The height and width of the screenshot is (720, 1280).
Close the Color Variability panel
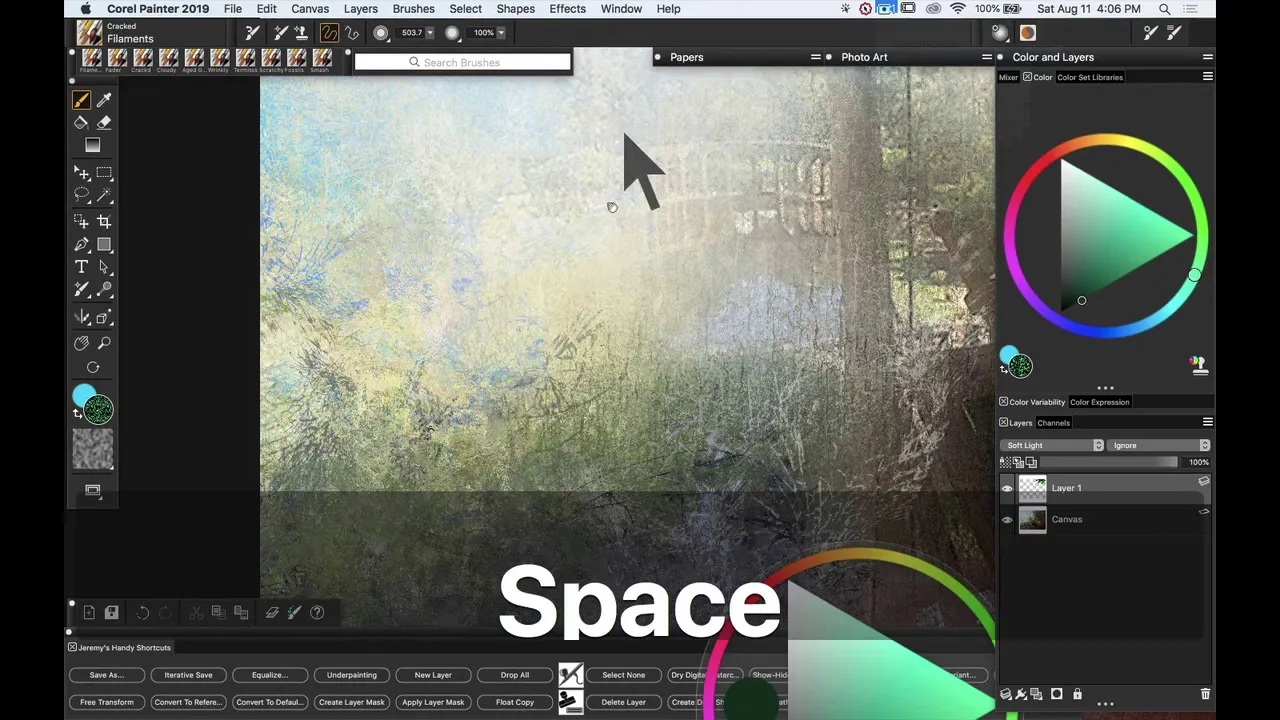[x=1003, y=402]
